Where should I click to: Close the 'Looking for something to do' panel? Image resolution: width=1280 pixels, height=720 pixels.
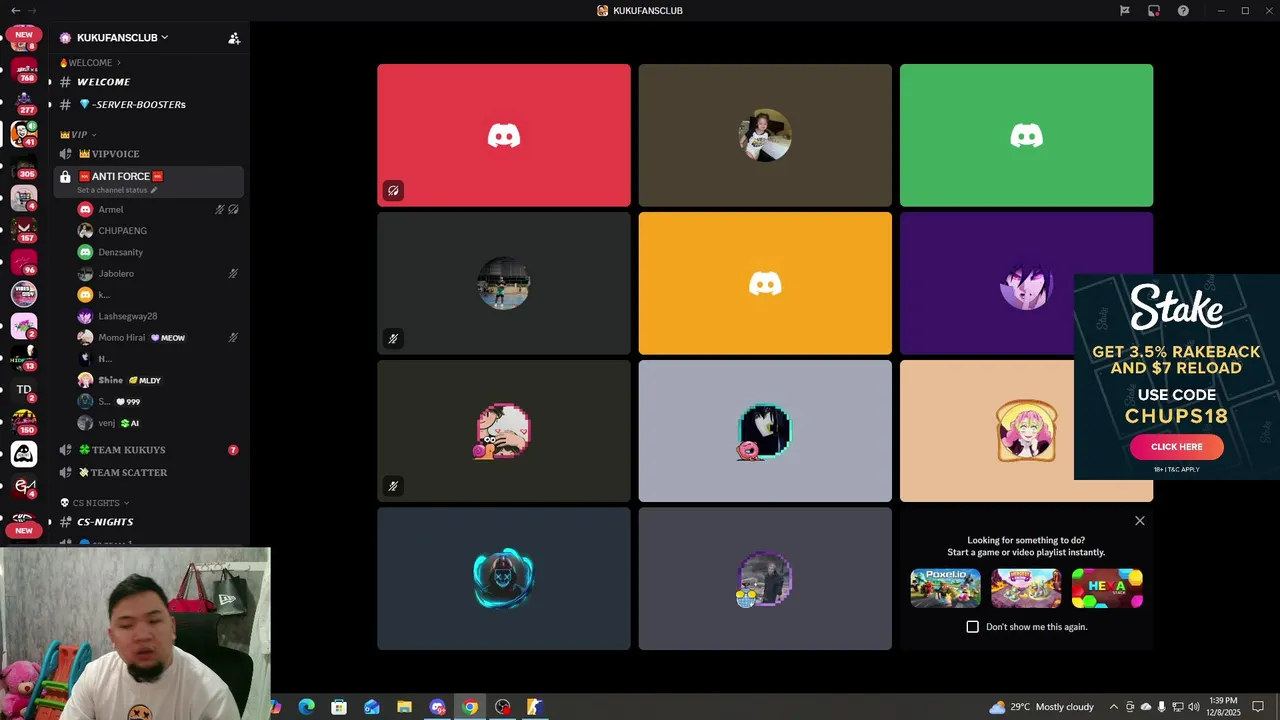(1139, 521)
